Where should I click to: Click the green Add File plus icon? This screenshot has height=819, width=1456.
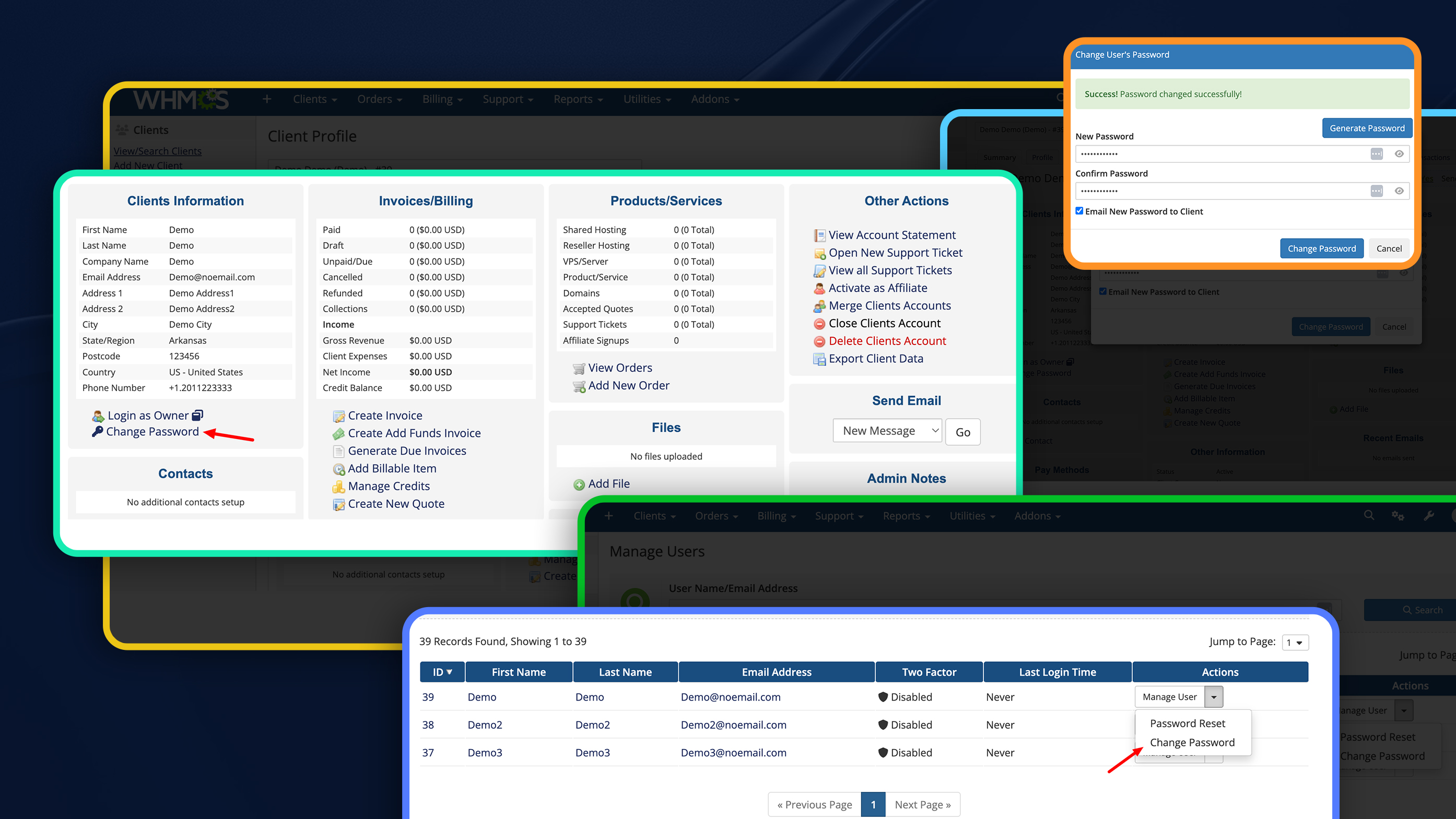(579, 484)
